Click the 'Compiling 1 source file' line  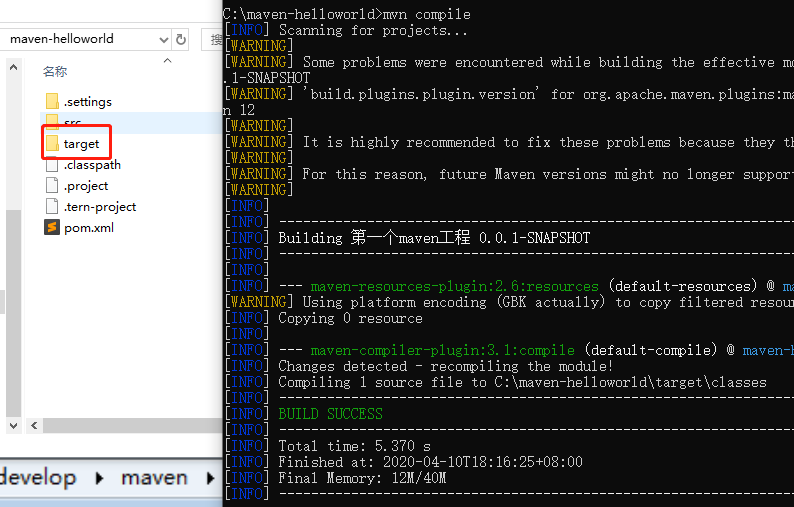click(x=522, y=382)
